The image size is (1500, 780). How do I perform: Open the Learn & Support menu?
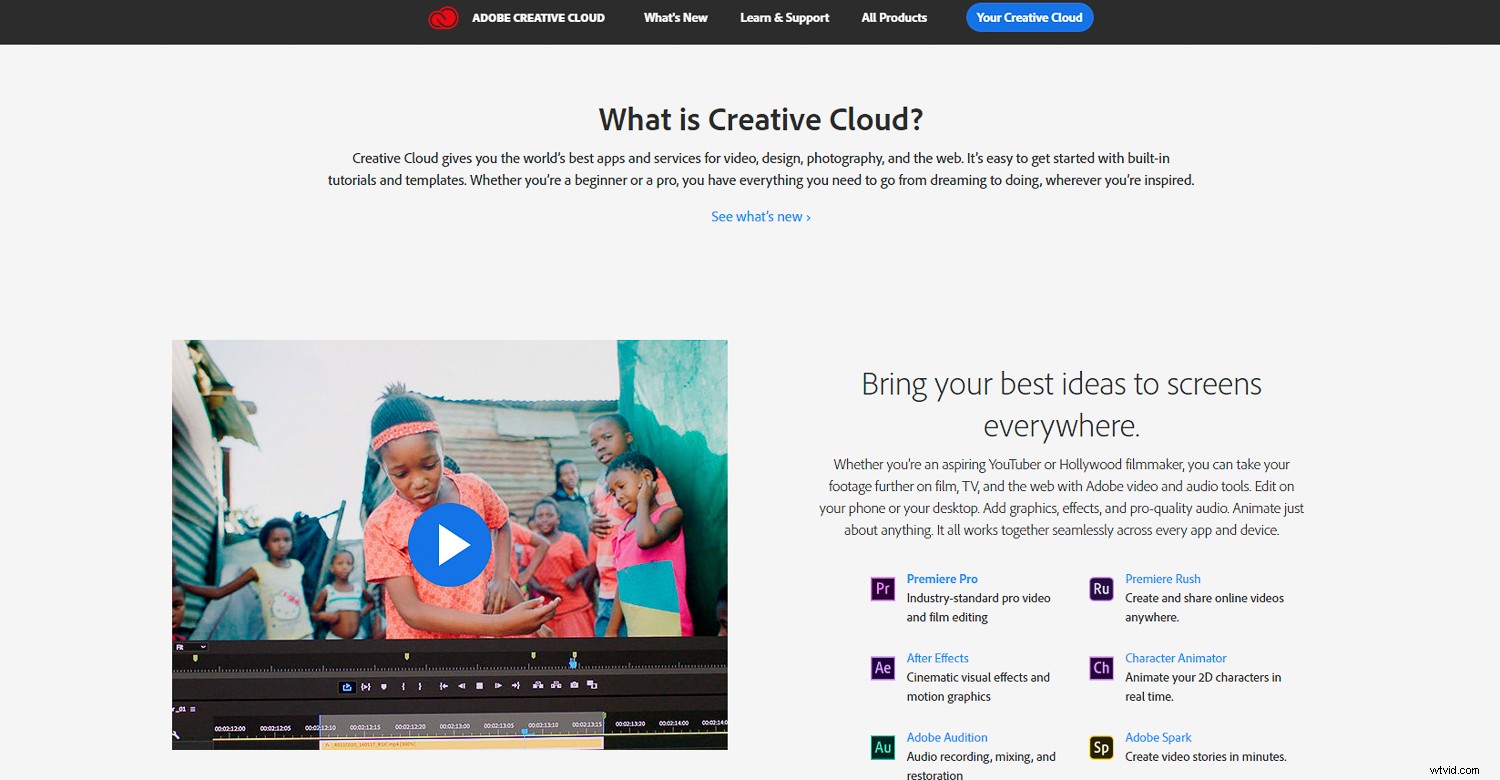point(784,17)
